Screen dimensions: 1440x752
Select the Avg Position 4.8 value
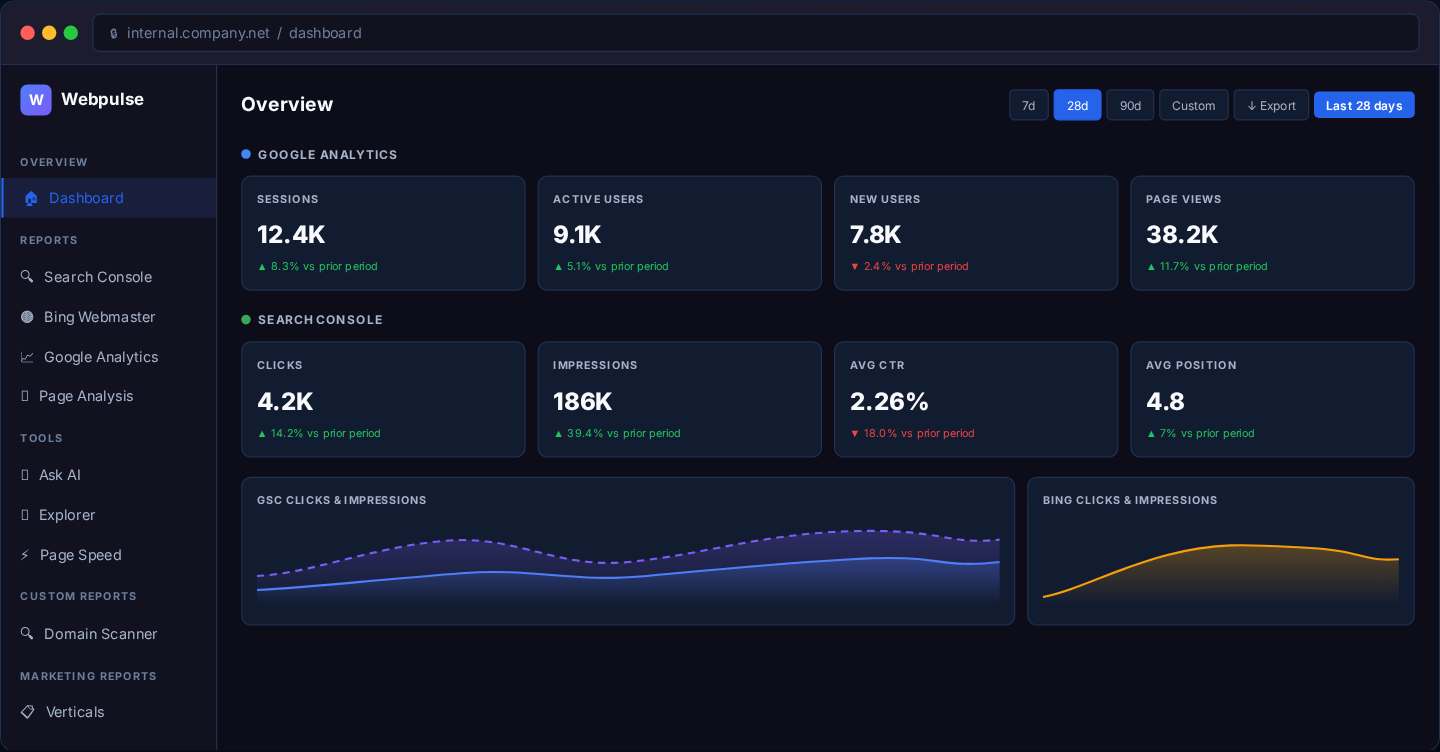point(1165,401)
